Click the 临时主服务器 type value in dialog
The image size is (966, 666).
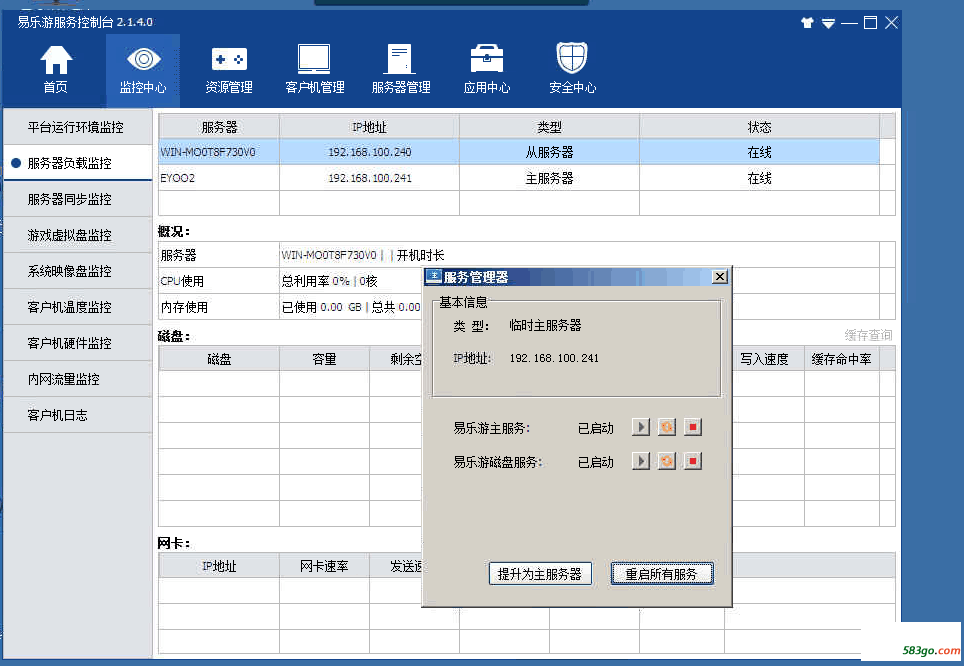545,325
